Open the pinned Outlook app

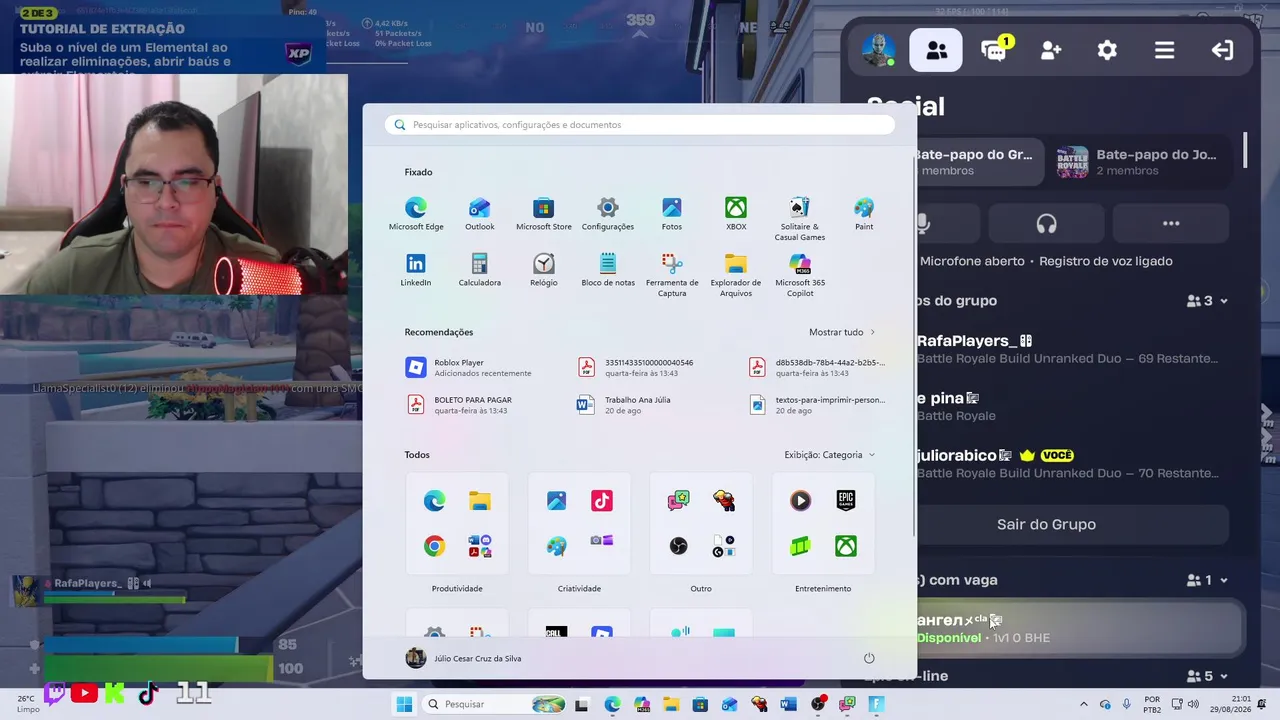point(480,214)
